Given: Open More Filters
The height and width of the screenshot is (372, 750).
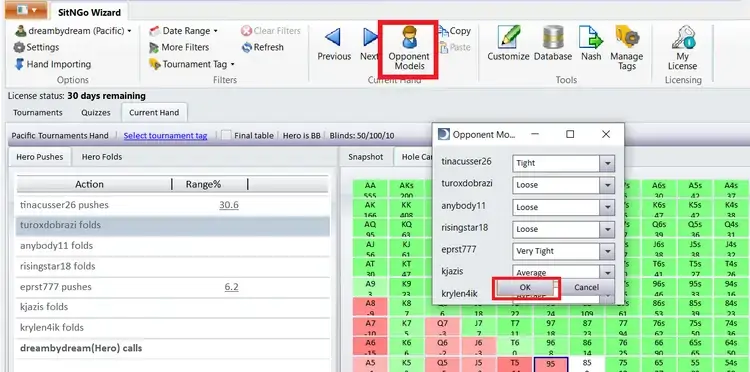Looking at the screenshot, I should point(179,47).
